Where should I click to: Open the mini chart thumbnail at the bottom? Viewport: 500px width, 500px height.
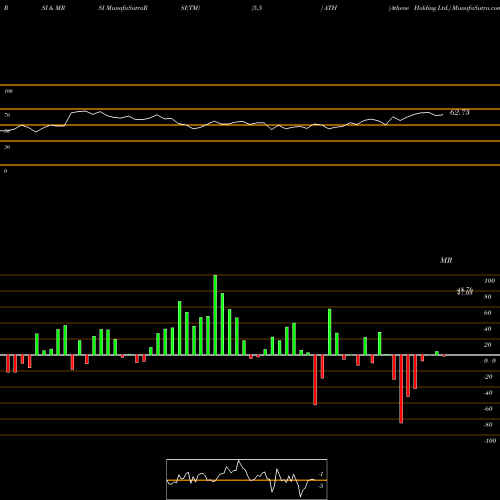[x=247, y=479]
